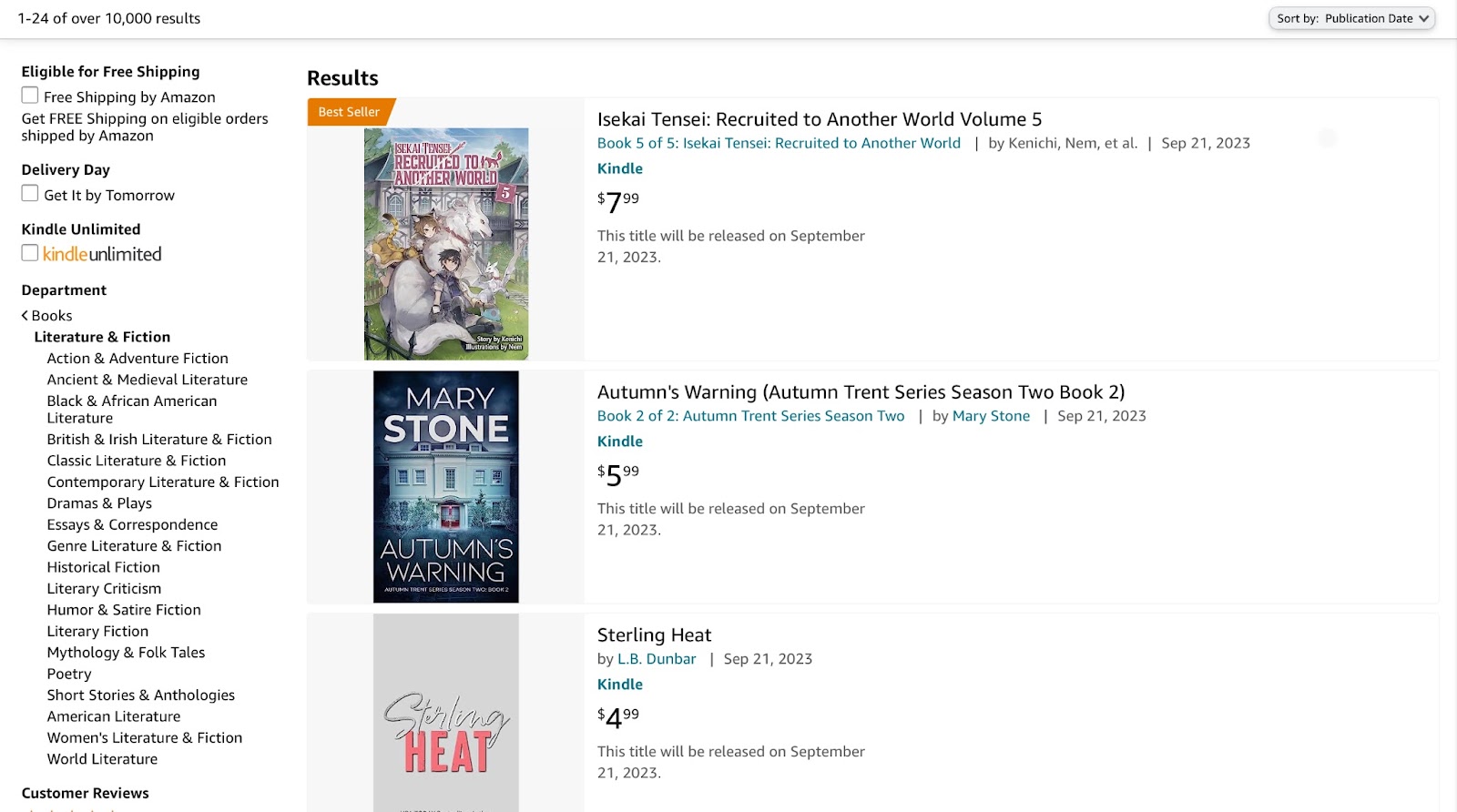
Task: Check Get It by Tomorrow
Action: coord(30,194)
